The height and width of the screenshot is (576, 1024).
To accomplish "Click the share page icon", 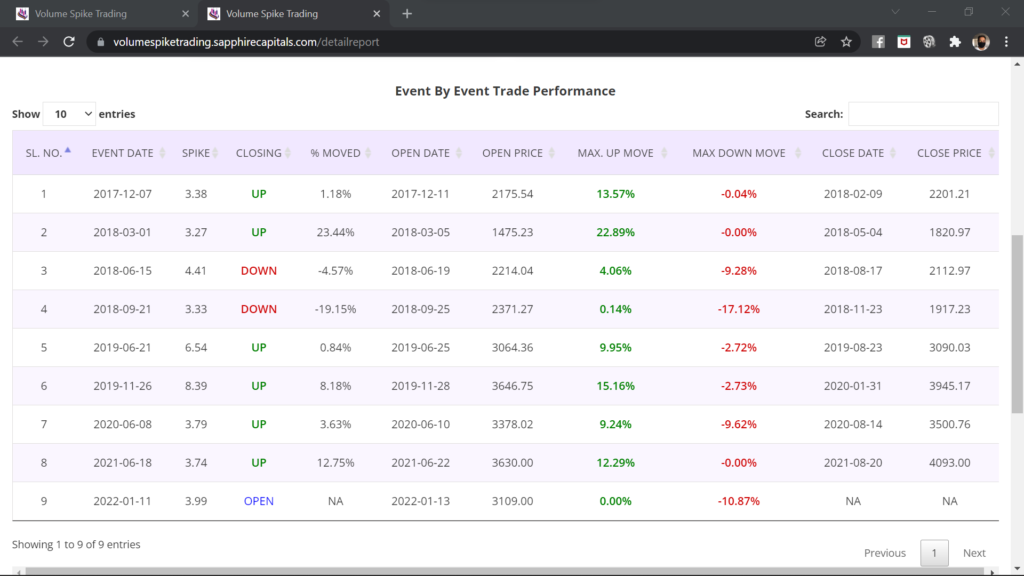I will 820,42.
